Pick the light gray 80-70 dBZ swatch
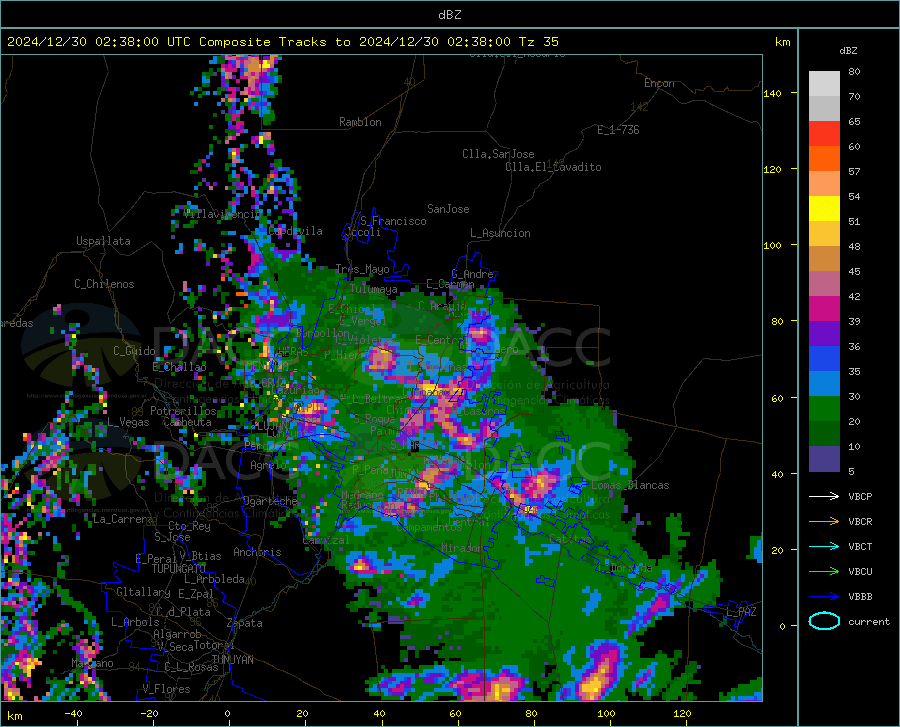Viewport: 900px width, 727px height. pos(824,84)
